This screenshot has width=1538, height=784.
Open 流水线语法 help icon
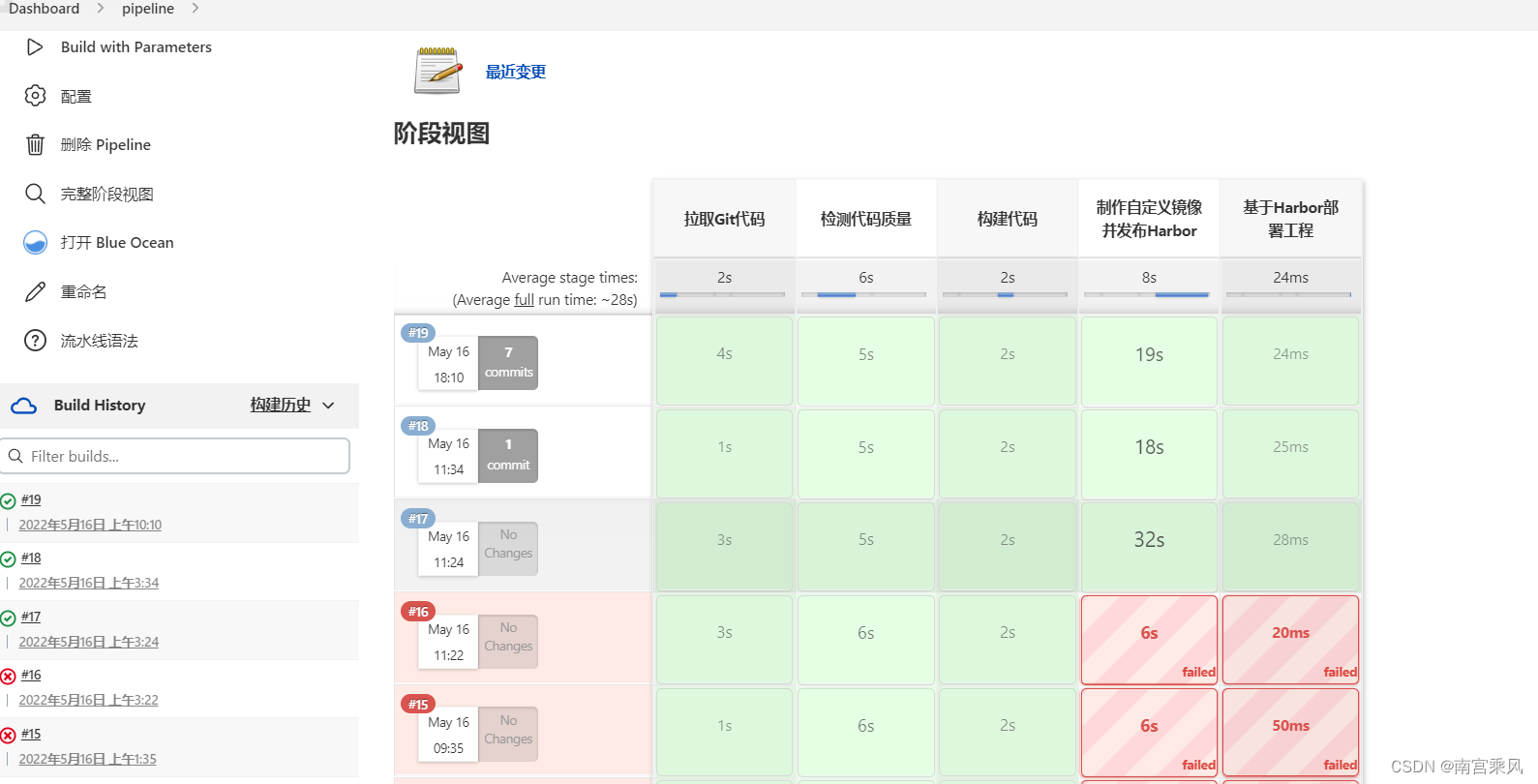(x=35, y=341)
